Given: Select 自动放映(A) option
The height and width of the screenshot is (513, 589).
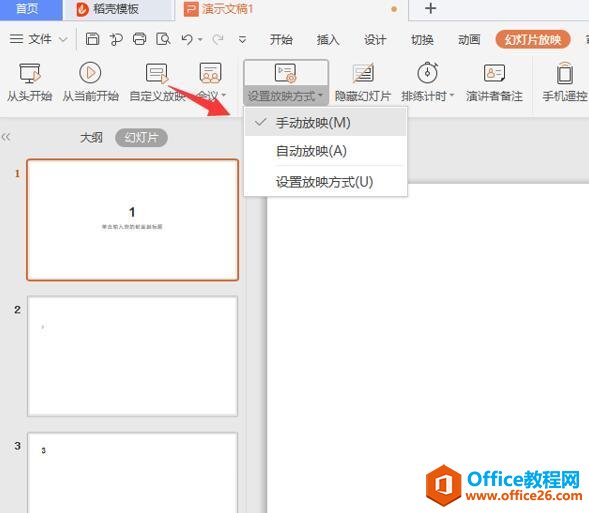Looking at the screenshot, I should 325,151.
